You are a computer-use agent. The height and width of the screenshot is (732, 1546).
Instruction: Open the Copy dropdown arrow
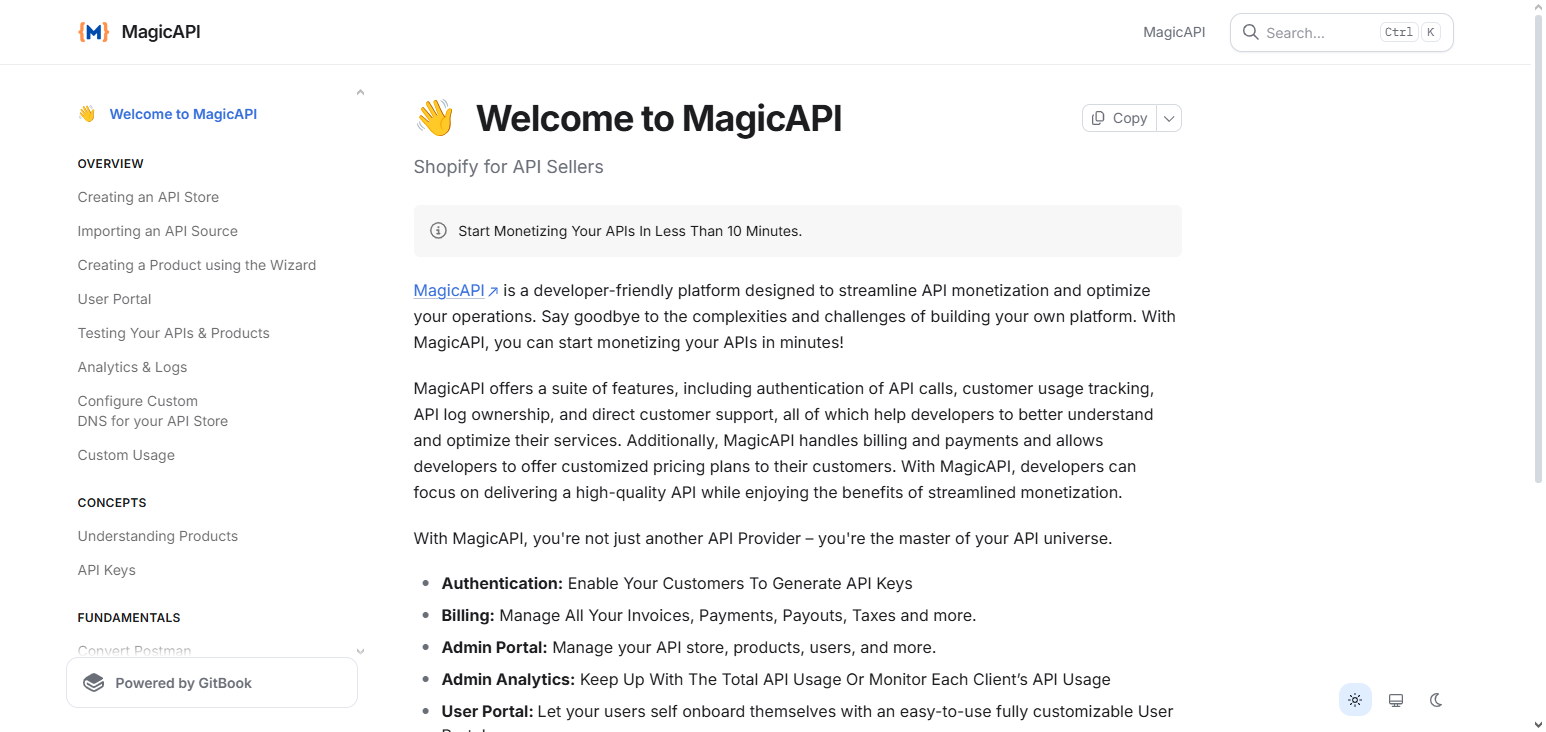(x=1169, y=118)
